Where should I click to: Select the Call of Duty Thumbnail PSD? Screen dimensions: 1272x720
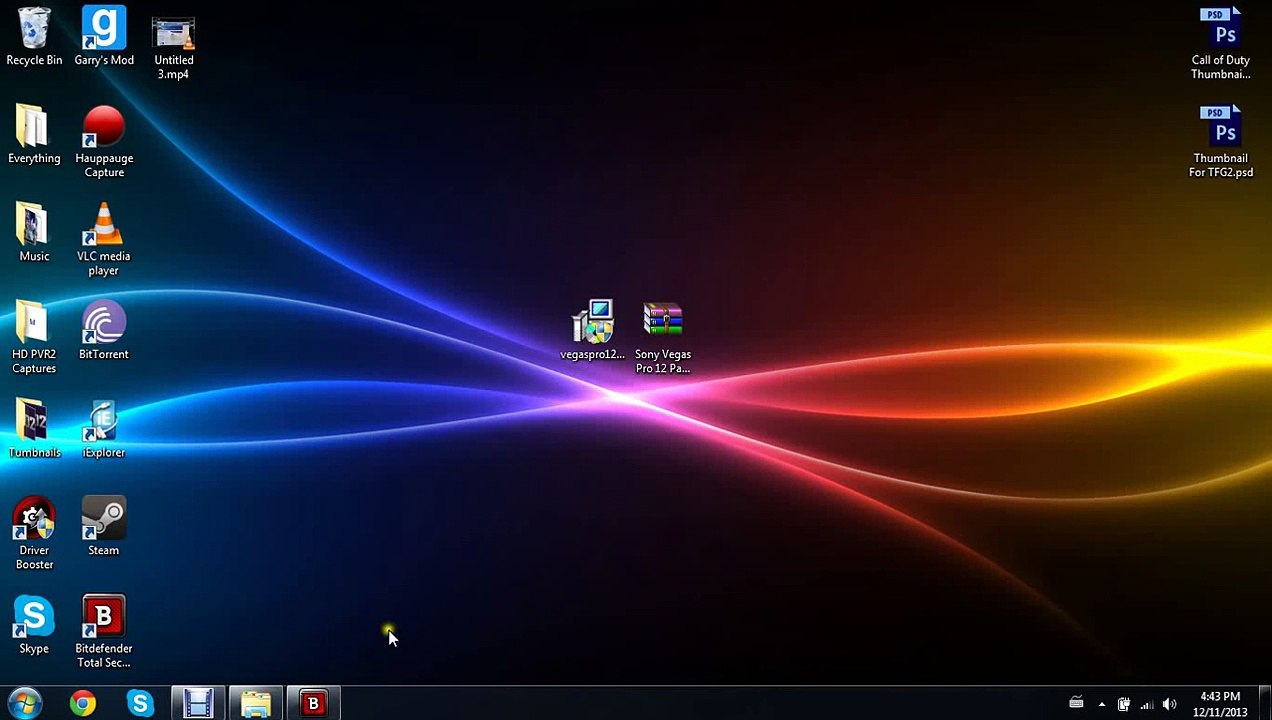pyautogui.click(x=1221, y=44)
